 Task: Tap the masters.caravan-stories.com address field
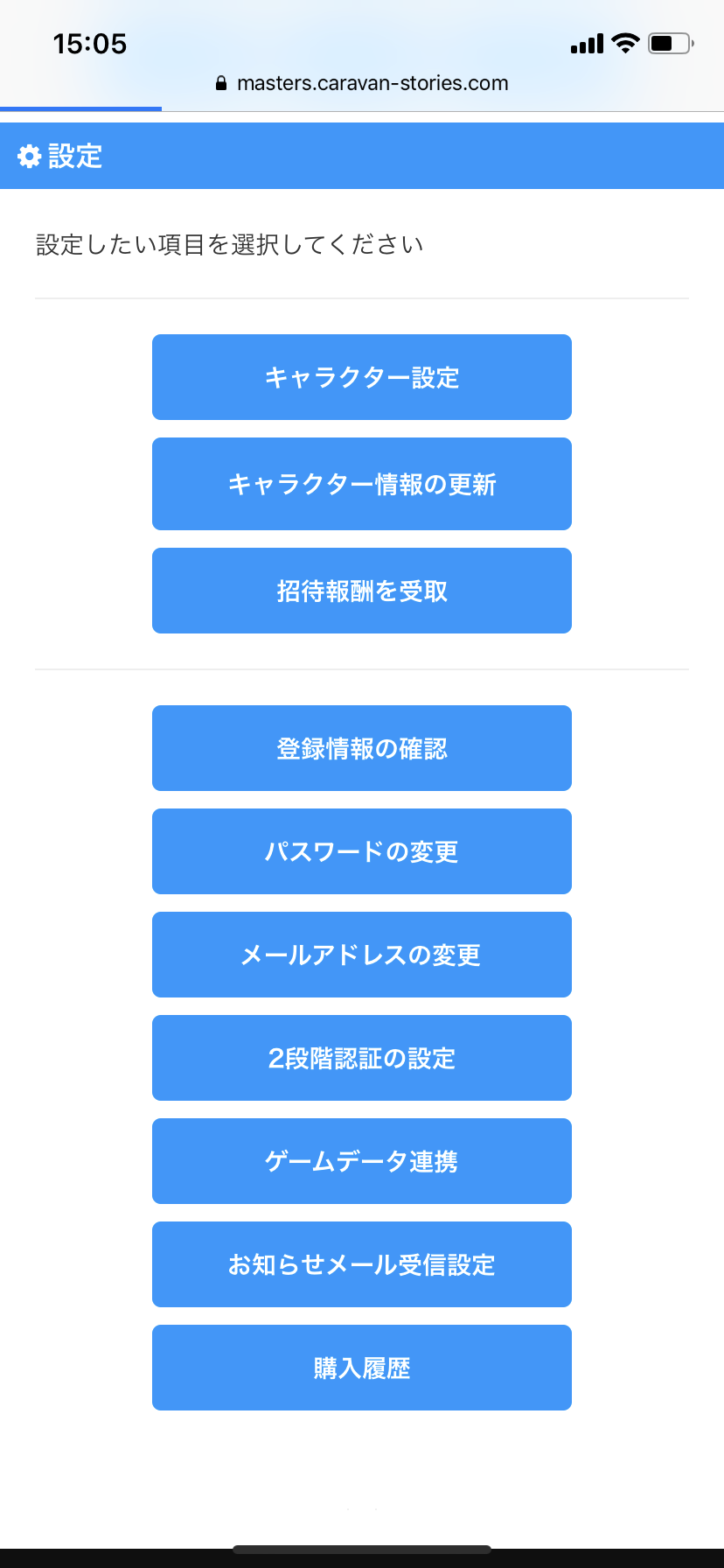pyautogui.click(x=372, y=84)
